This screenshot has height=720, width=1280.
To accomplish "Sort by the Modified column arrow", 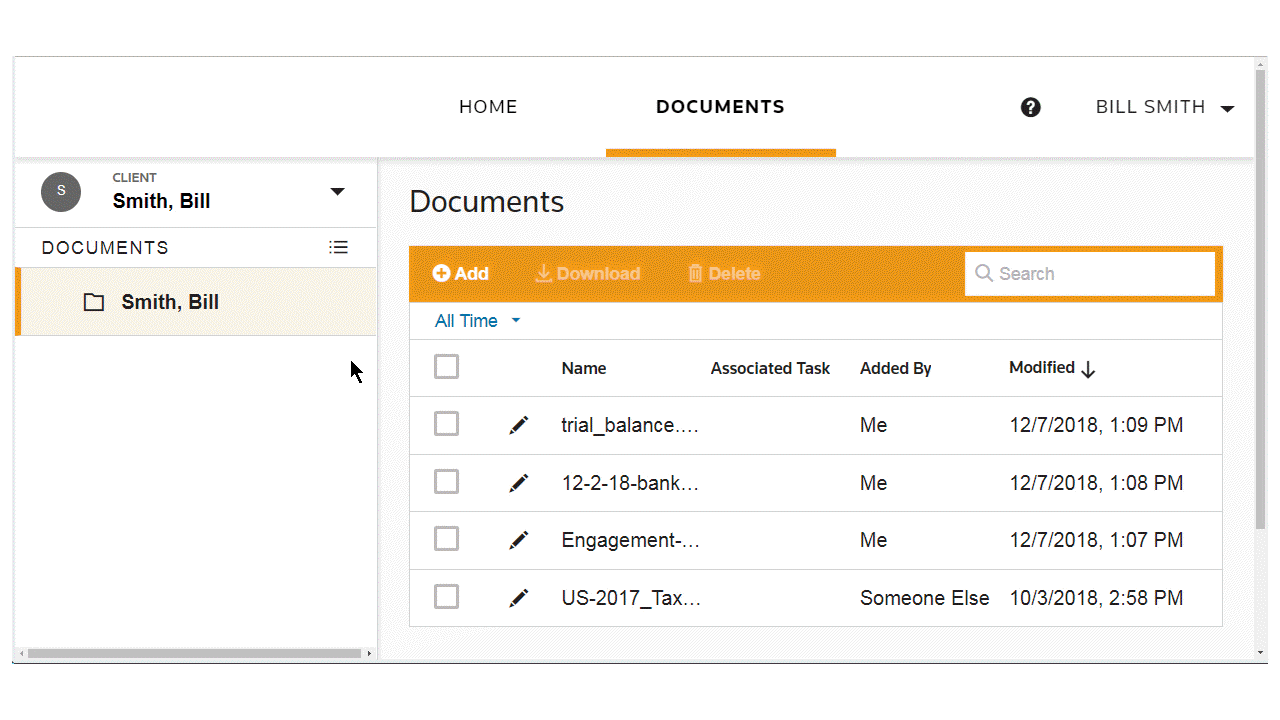I will 1090,368.
